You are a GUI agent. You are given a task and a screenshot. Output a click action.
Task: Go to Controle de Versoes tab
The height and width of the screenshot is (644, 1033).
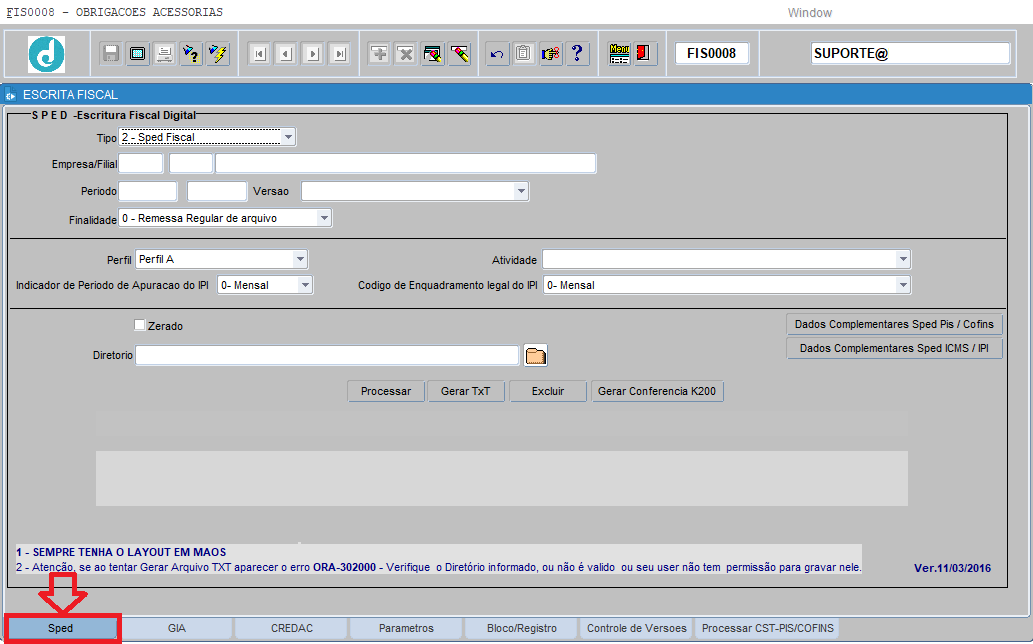pos(636,628)
